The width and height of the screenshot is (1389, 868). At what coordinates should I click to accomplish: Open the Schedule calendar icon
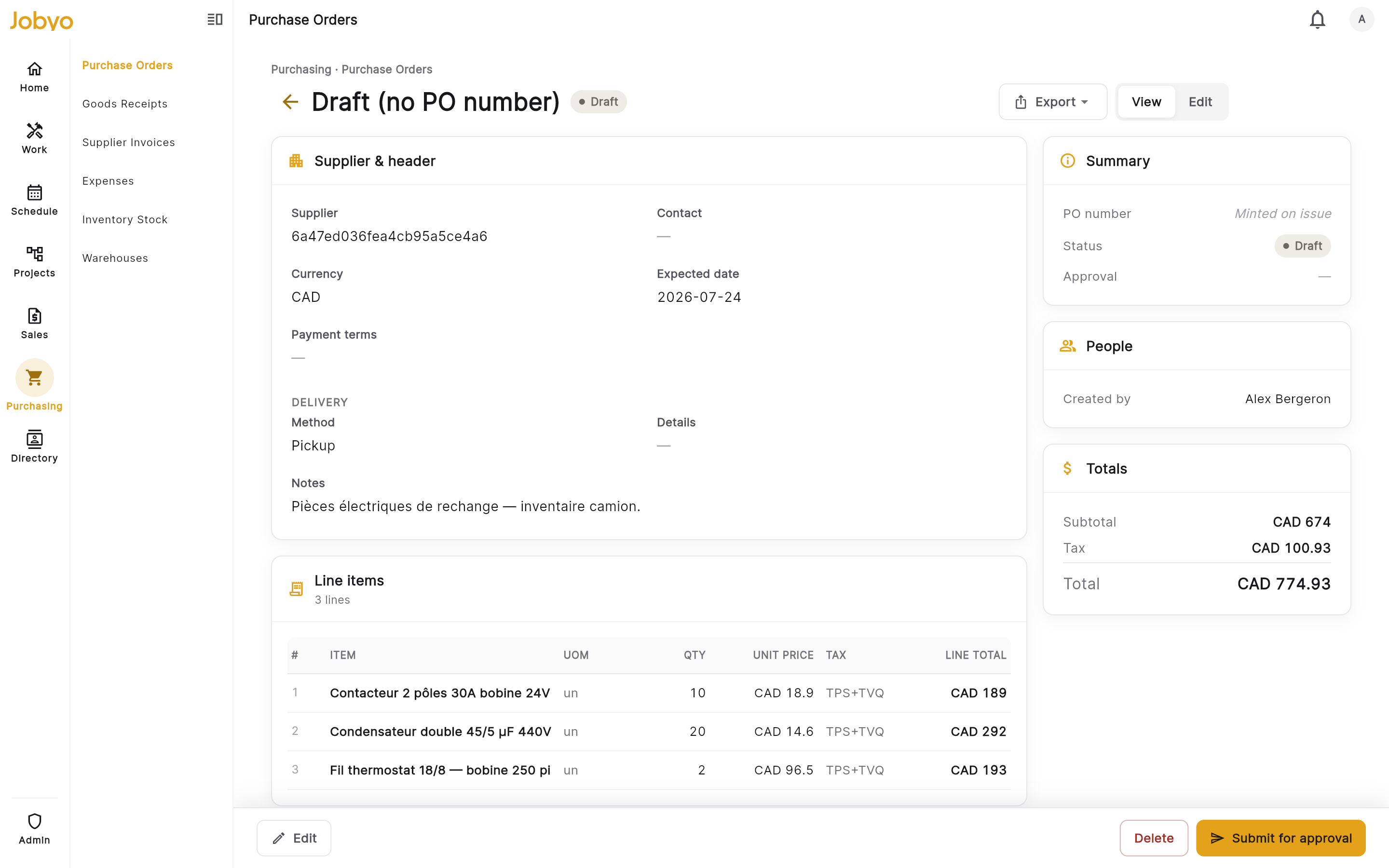pos(34,192)
